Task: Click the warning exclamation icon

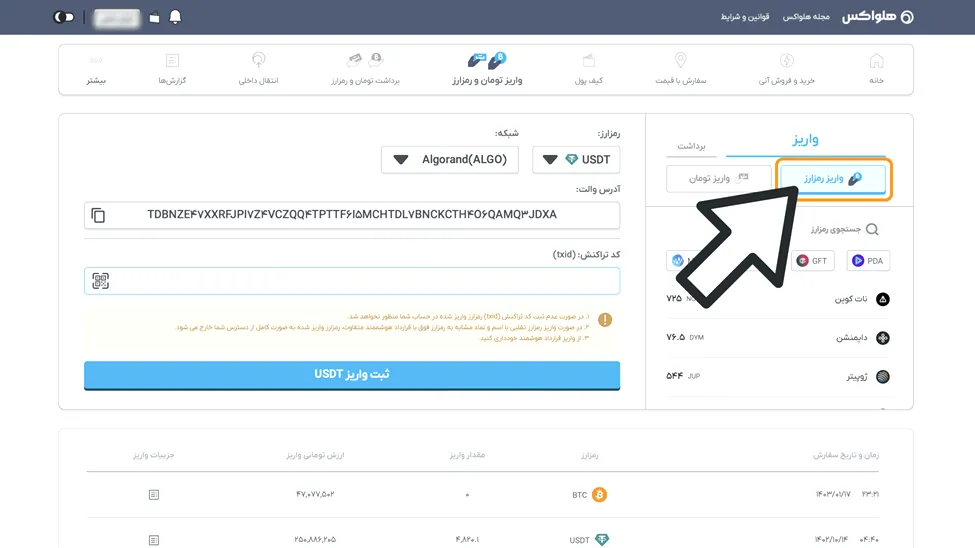Action: (x=604, y=320)
